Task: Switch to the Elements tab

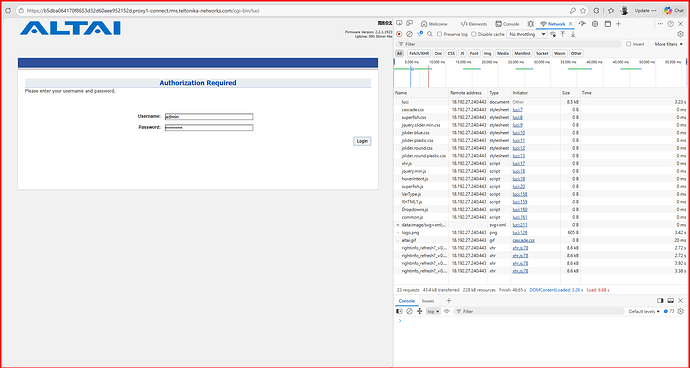Action: [x=474, y=24]
